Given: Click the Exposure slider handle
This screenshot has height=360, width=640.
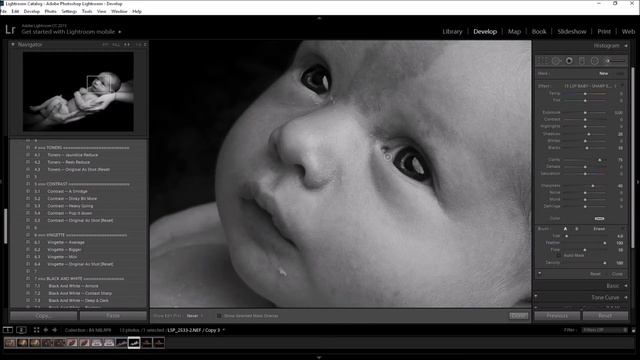Looking at the screenshot, I should coord(585,113).
